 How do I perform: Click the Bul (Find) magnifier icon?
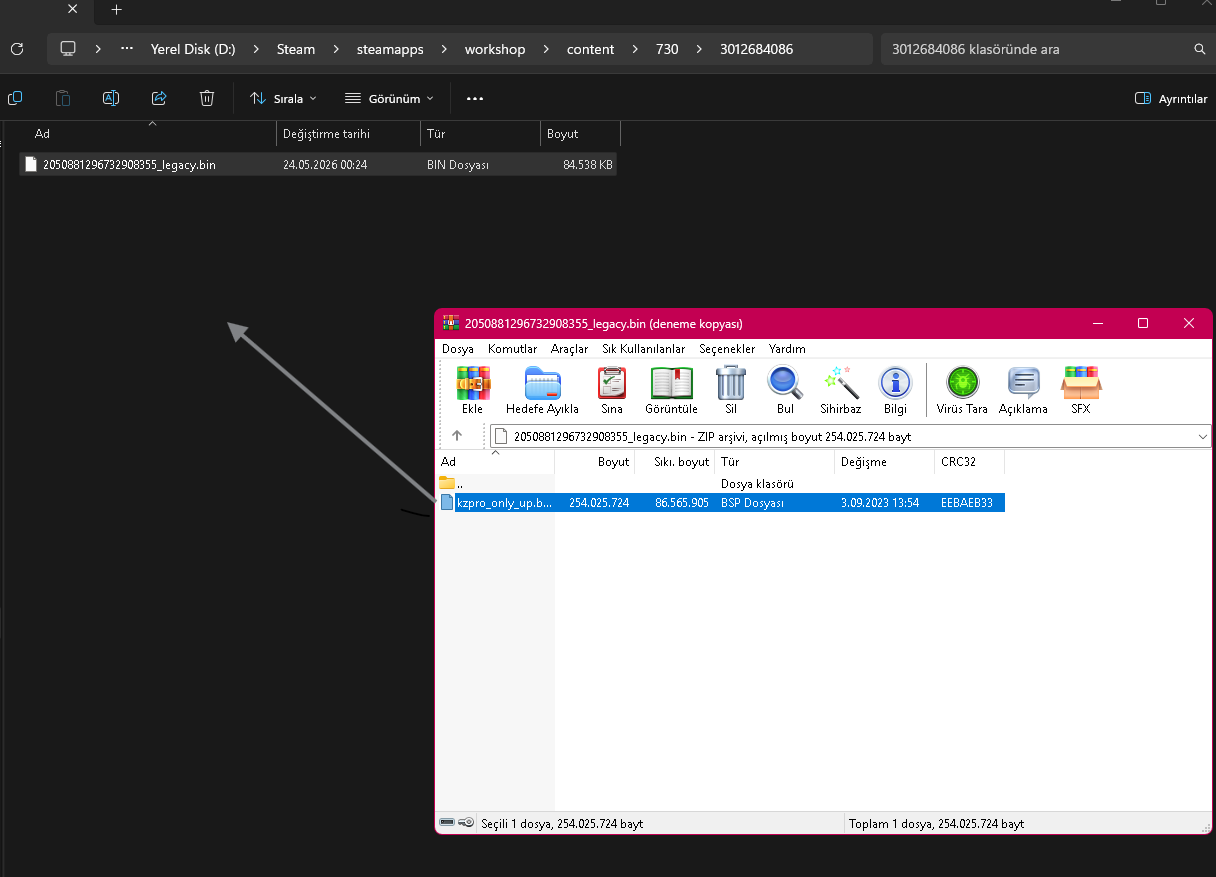pyautogui.click(x=785, y=383)
